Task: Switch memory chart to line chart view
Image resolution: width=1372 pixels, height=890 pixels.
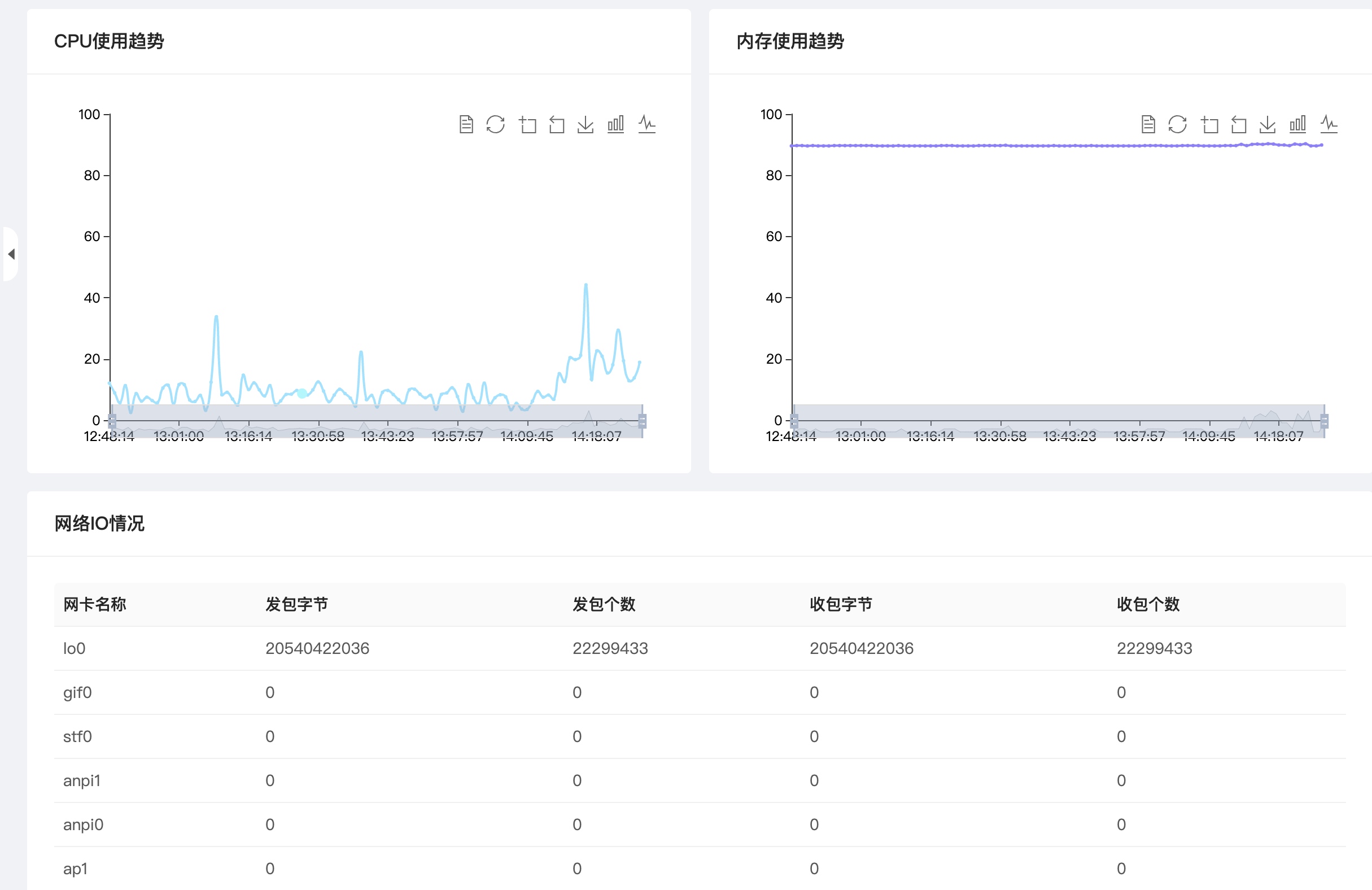Action: 1329,124
